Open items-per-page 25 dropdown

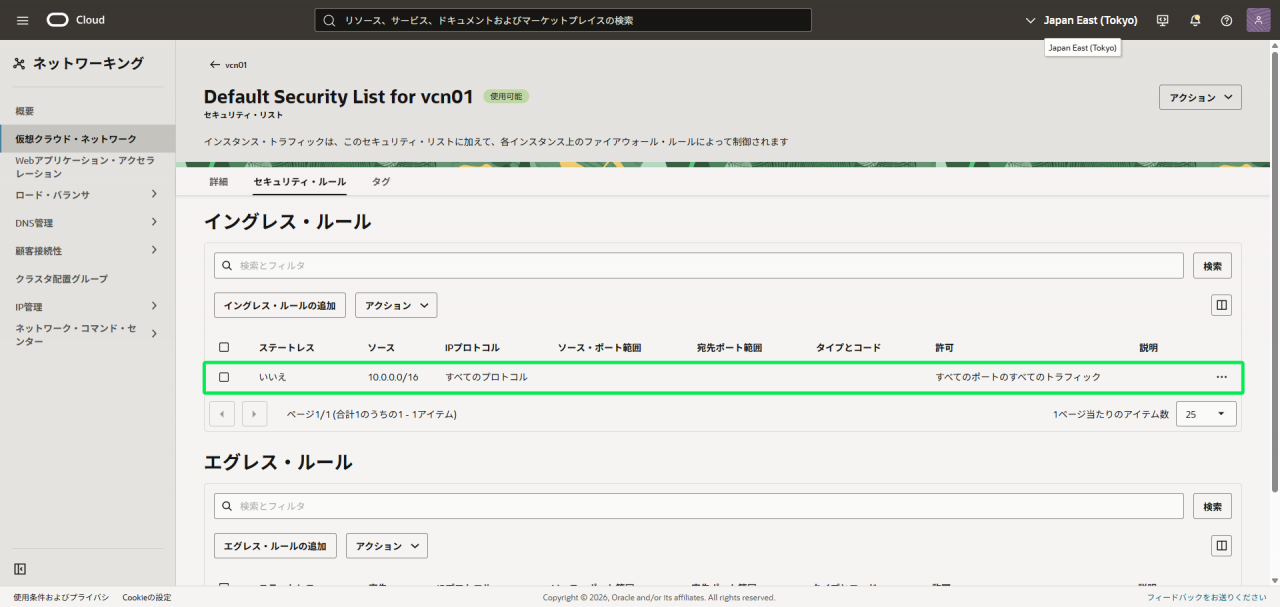point(1206,414)
